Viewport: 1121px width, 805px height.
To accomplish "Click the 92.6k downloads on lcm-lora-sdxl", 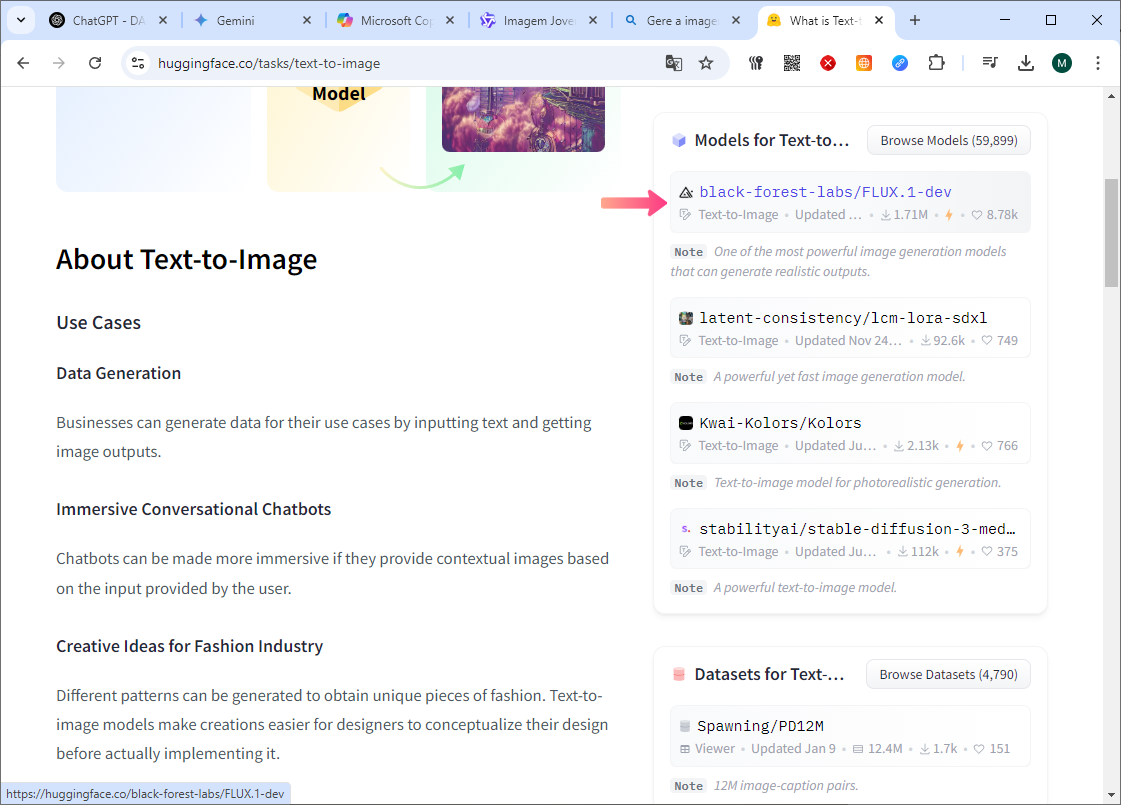I will pos(942,340).
